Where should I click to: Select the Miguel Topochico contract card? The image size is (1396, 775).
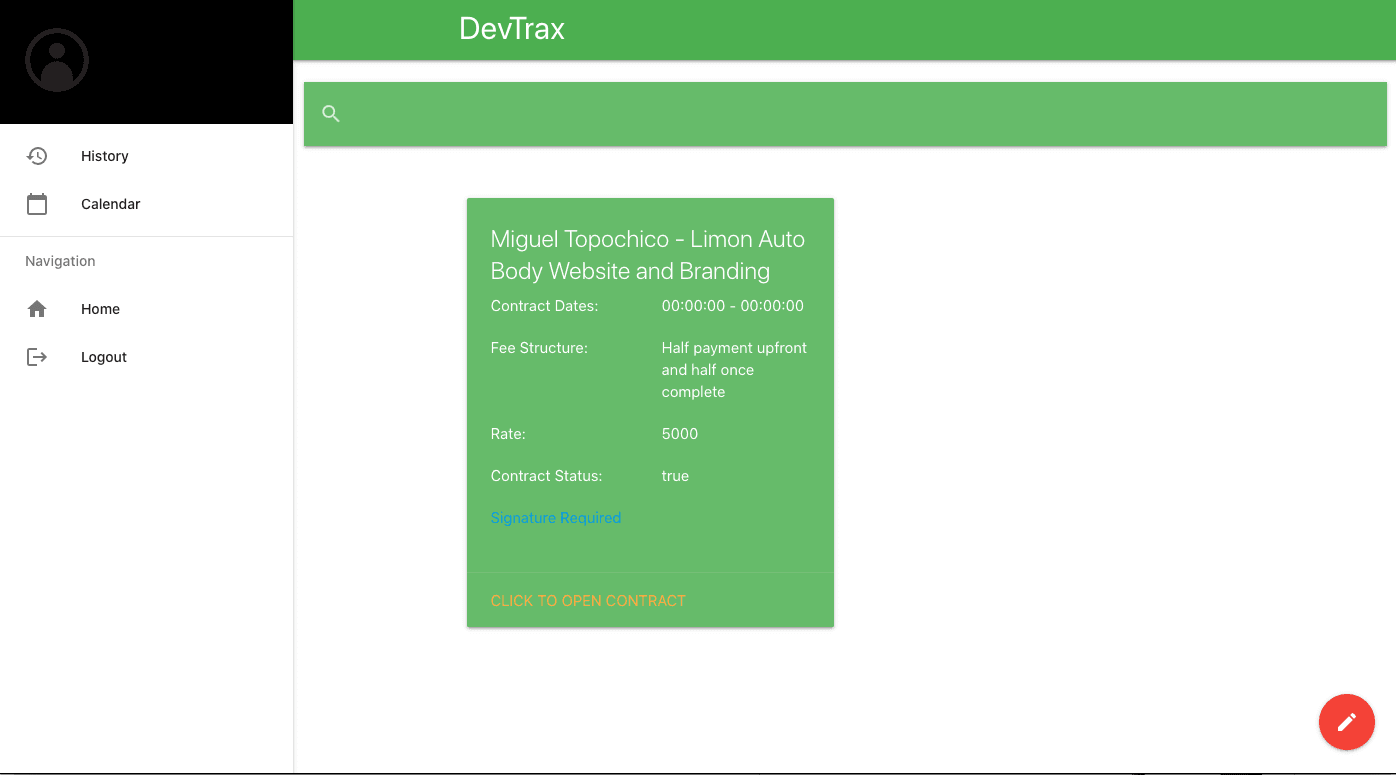[x=650, y=410]
